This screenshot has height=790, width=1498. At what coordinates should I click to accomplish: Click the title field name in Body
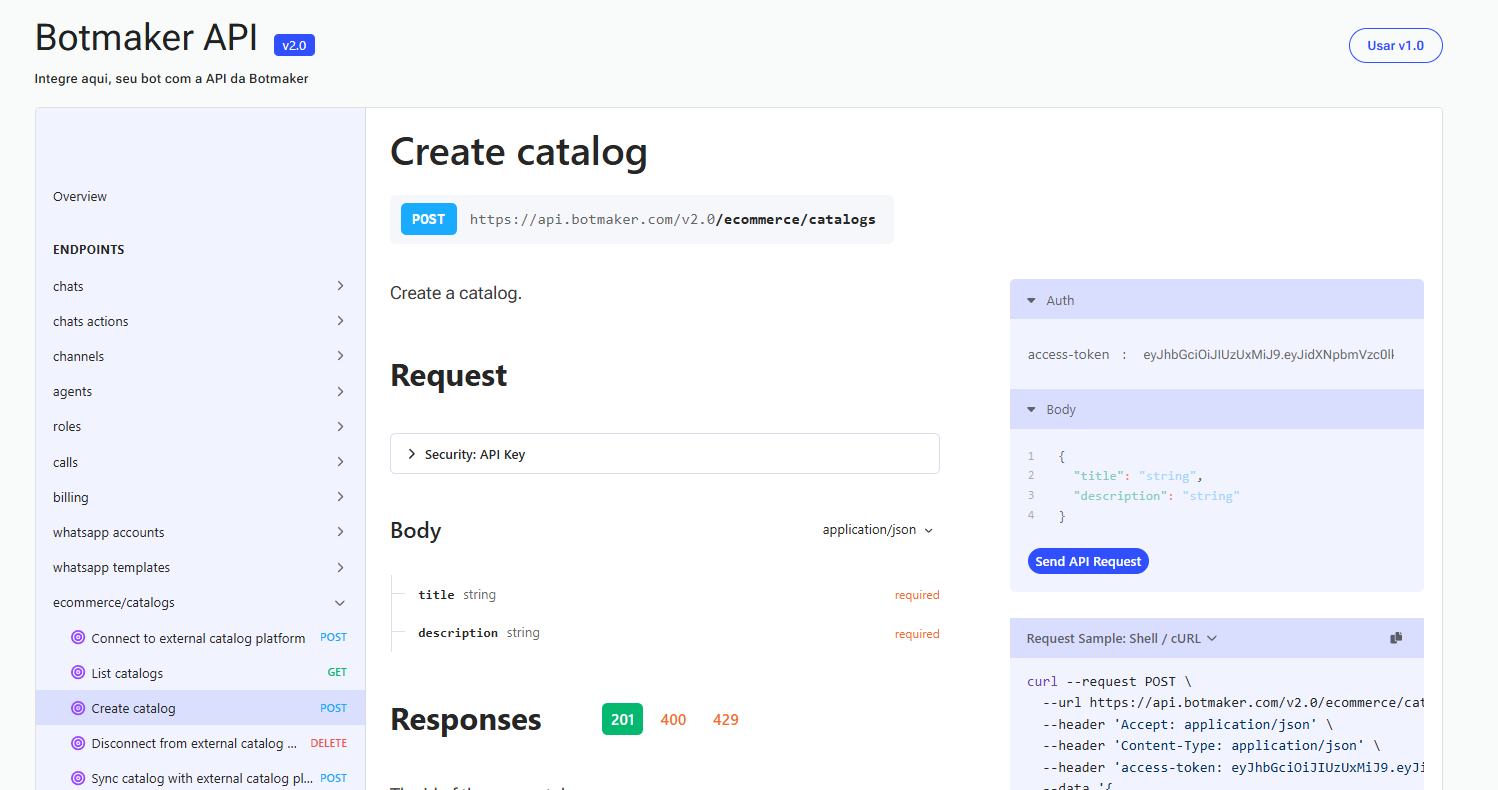pos(436,595)
